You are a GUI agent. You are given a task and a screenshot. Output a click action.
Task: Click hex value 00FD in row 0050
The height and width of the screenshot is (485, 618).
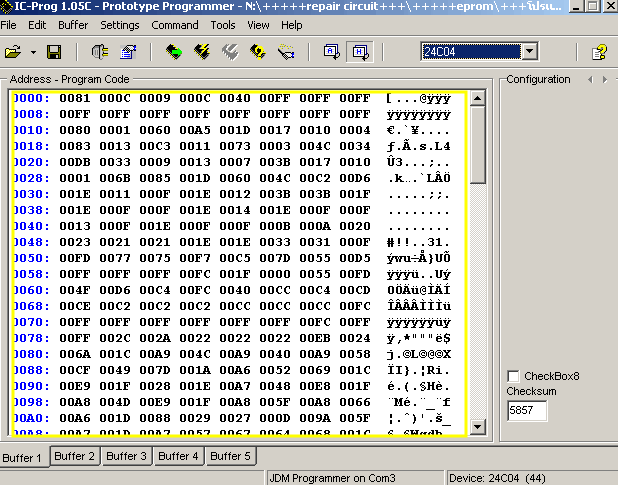[x=75, y=258]
